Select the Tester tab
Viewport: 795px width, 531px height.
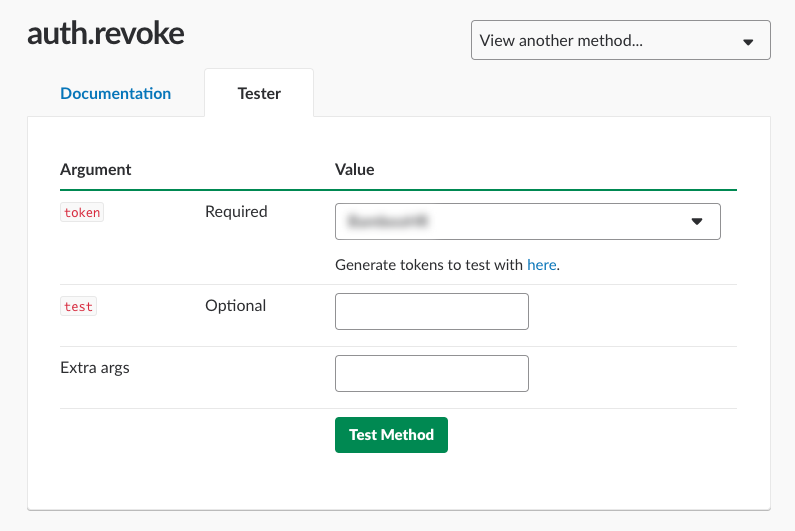[x=259, y=94]
